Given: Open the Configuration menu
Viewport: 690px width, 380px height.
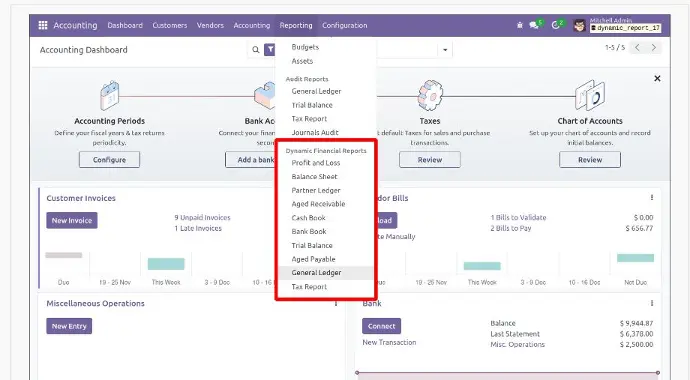Looking at the screenshot, I should [x=345, y=26].
